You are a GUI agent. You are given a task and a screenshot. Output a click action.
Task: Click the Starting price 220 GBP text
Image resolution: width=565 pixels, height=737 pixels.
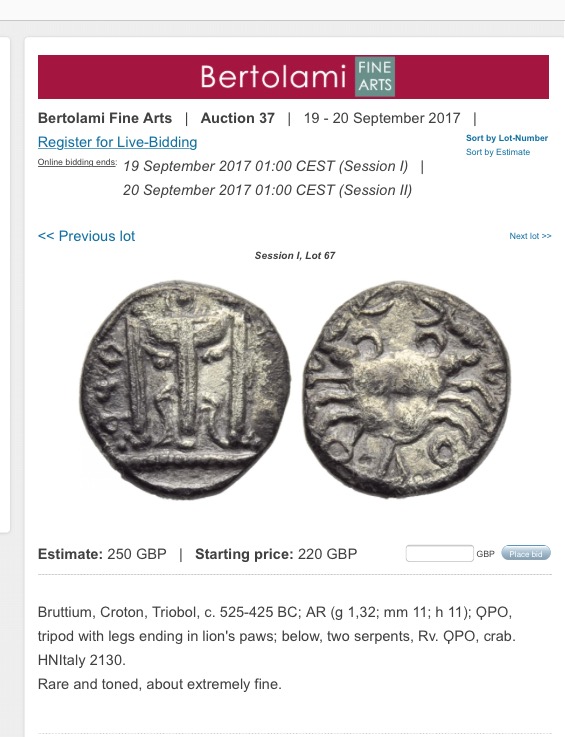[x=276, y=554]
